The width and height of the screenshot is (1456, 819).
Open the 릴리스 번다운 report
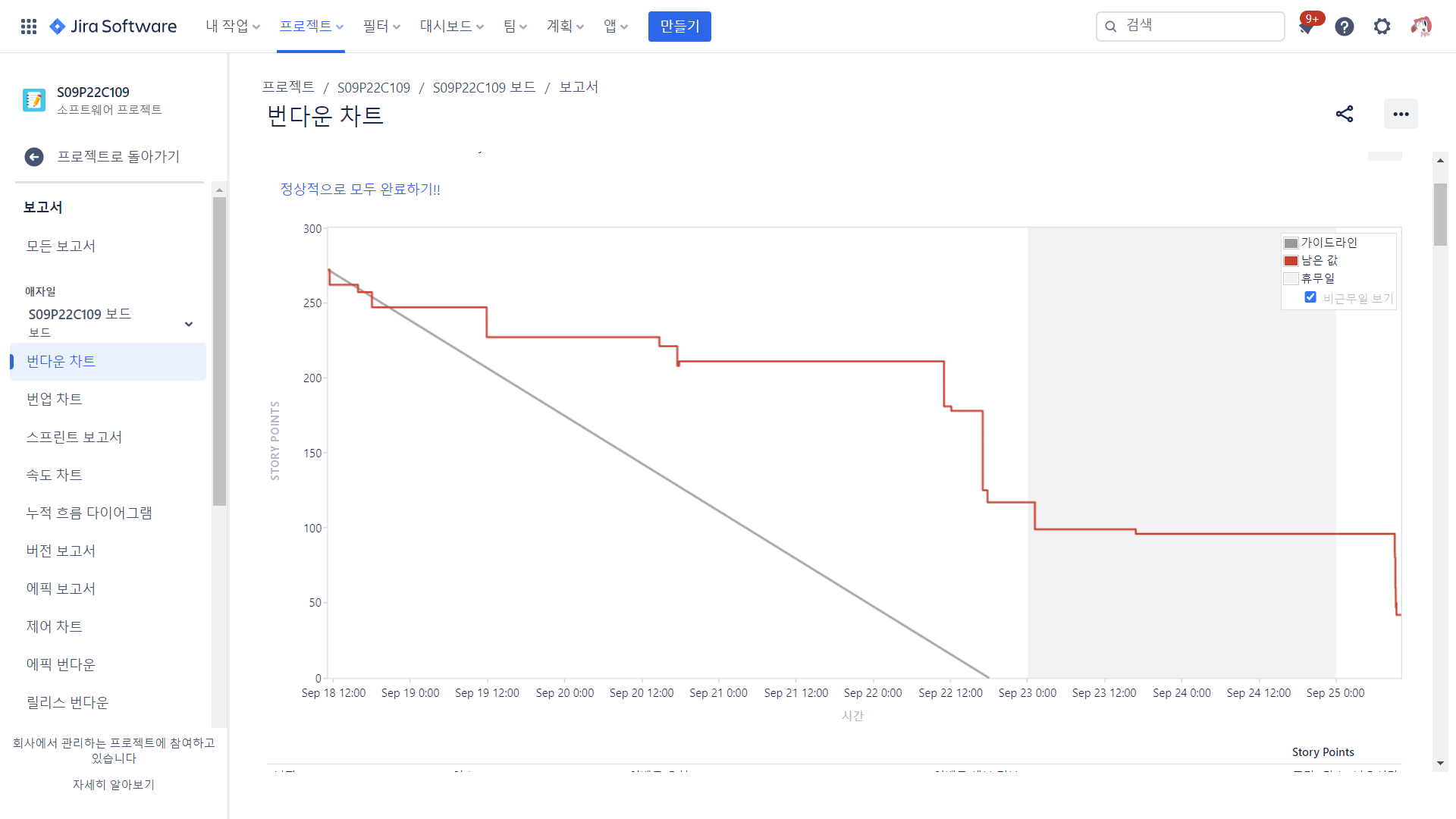pos(67,703)
